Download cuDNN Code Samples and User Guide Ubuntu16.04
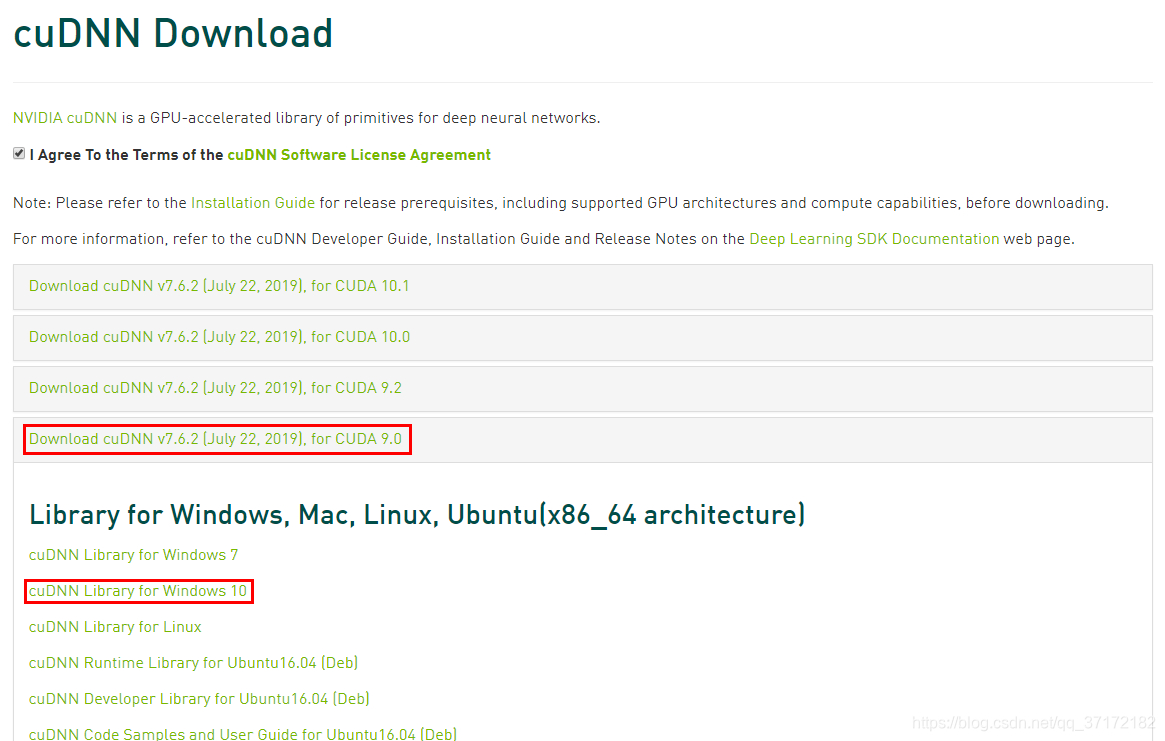The height and width of the screenshot is (741, 1165). [x=243, y=734]
